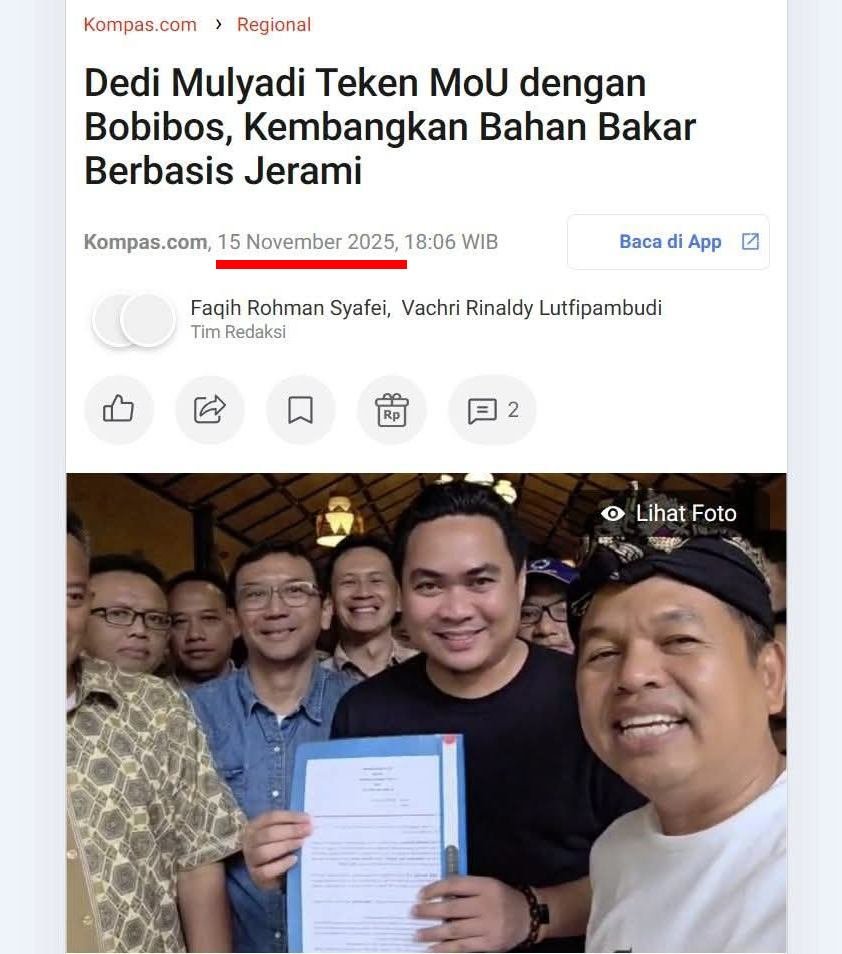Open author Vachri Rinaldy Lutfipambudi's profile
This screenshot has width=842, height=954.
(x=532, y=308)
